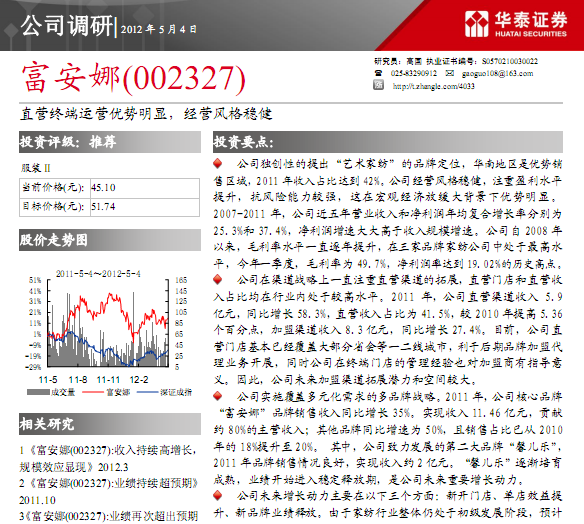Click the 165 label on chart right axis
The height and width of the screenshot is (524, 584).
click(x=181, y=280)
